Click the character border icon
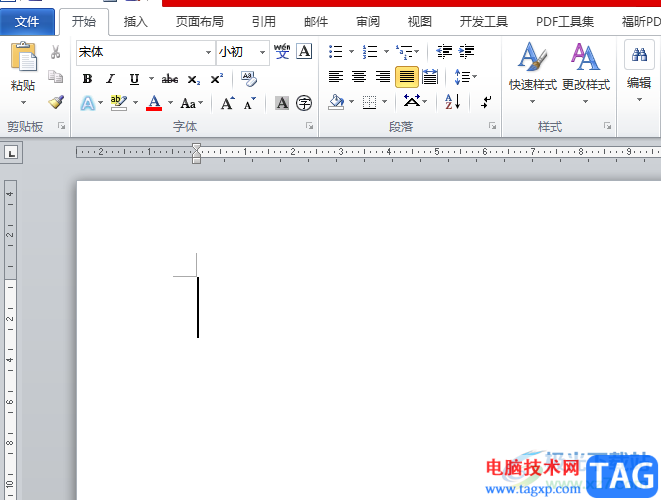 point(304,52)
